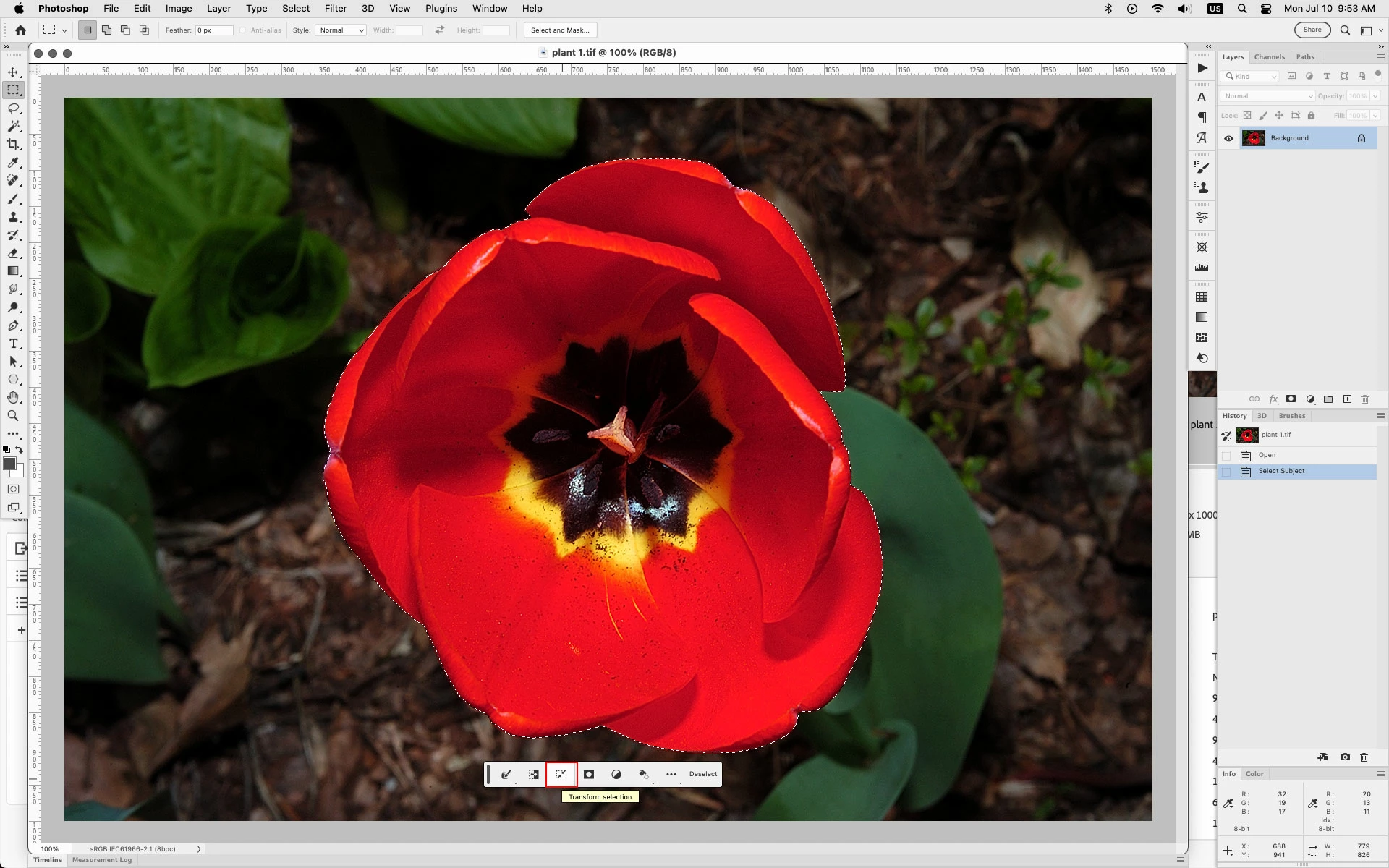
Task: Switch to the Channels tab
Action: [x=1269, y=57]
